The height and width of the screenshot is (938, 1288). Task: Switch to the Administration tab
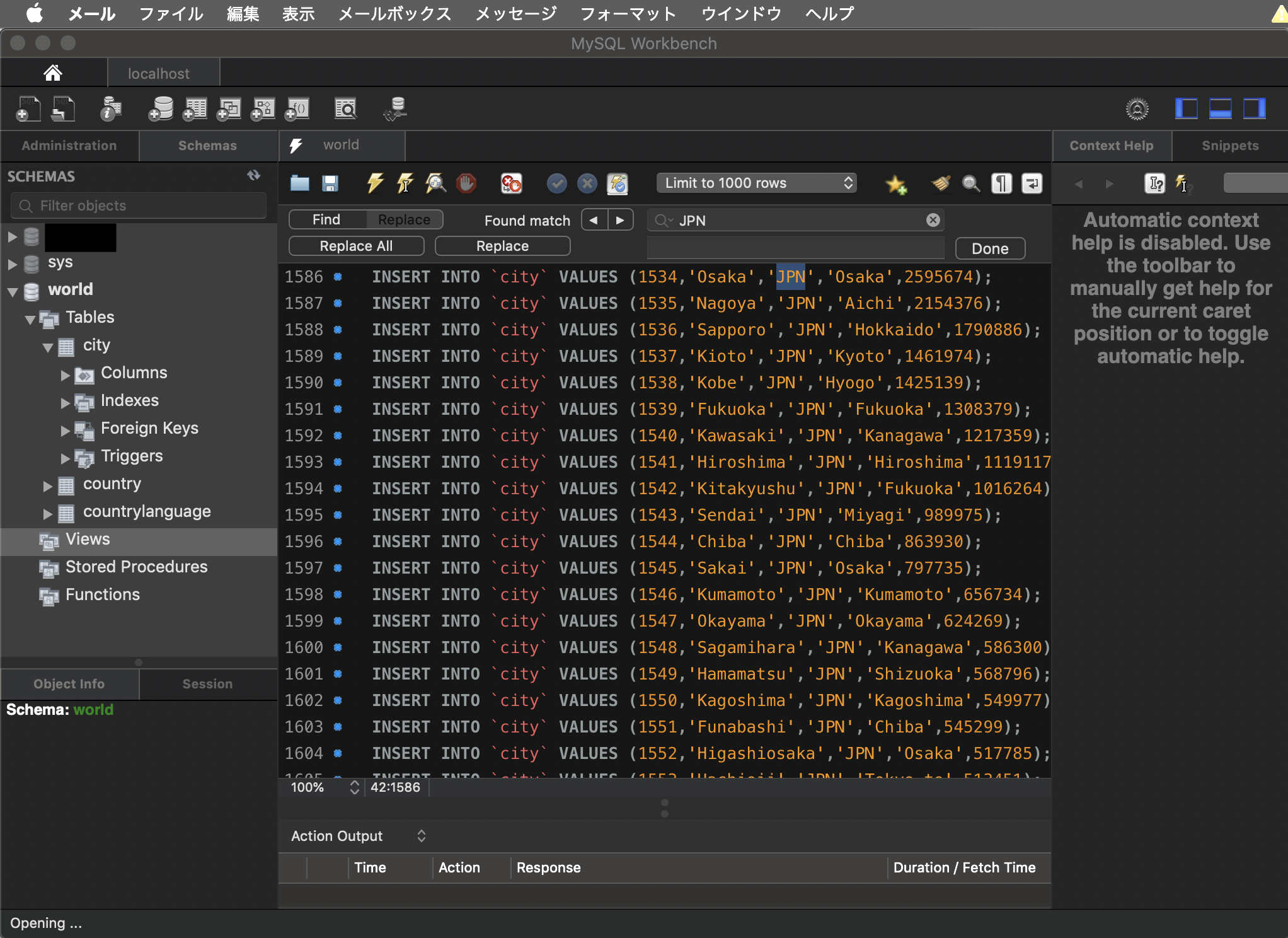pos(69,146)
